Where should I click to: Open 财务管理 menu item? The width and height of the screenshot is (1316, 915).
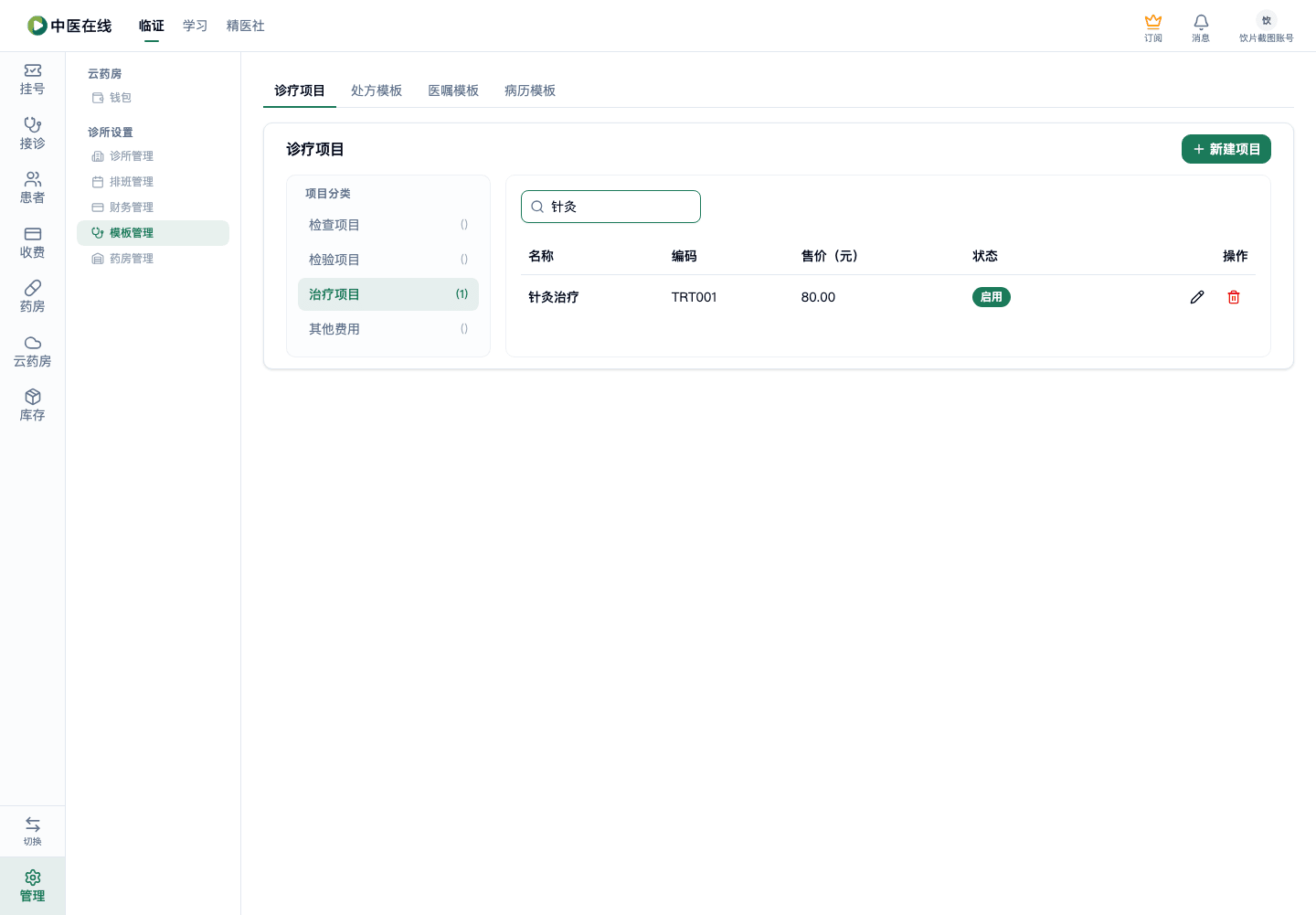[x=153, y=207]
